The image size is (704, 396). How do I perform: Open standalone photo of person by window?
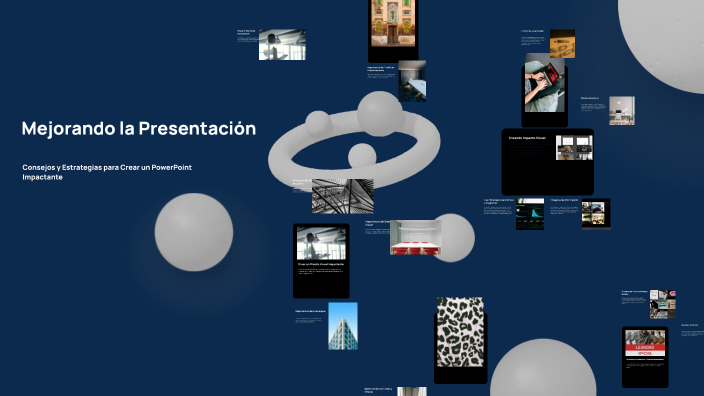tap(282, 44)
